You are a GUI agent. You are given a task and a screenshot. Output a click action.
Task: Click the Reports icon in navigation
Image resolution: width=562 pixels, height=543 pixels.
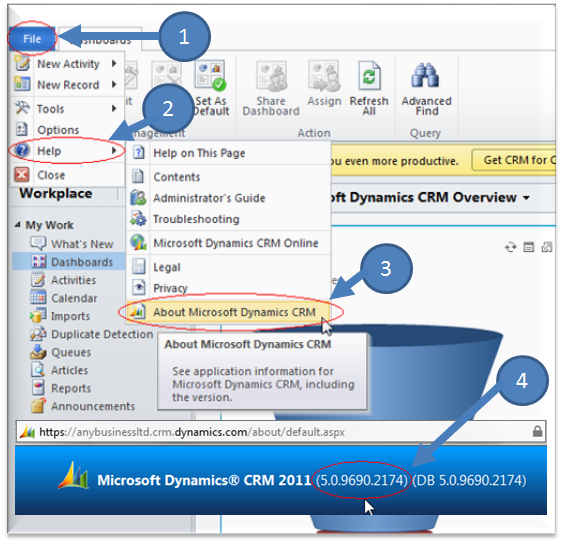pyautogui.click(x=38, y=388)
